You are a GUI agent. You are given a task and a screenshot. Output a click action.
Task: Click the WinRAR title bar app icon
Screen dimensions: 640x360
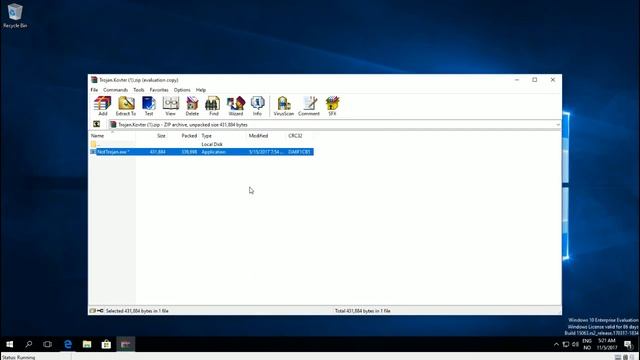[94, 80]
